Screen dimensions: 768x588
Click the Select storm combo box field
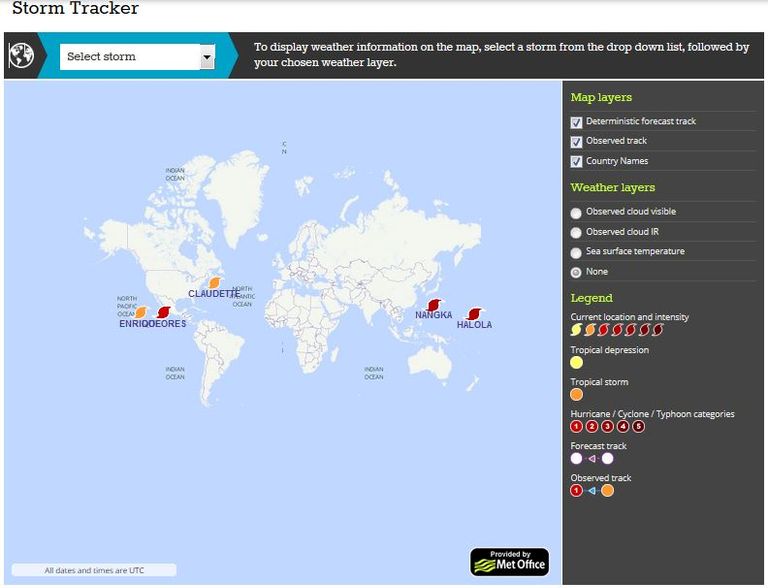[x=137, y=57]
